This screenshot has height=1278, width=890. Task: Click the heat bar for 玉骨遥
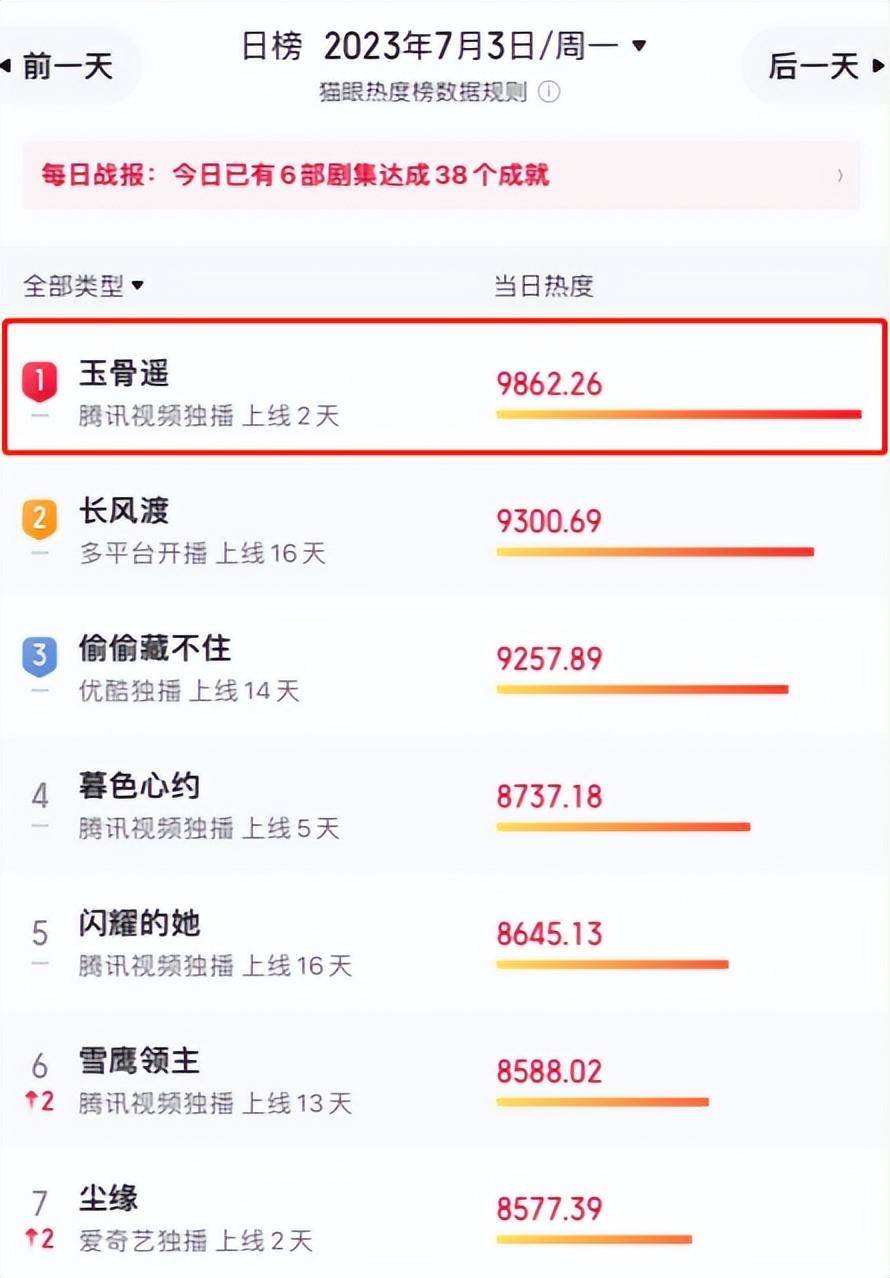click(x=678, y=414)
